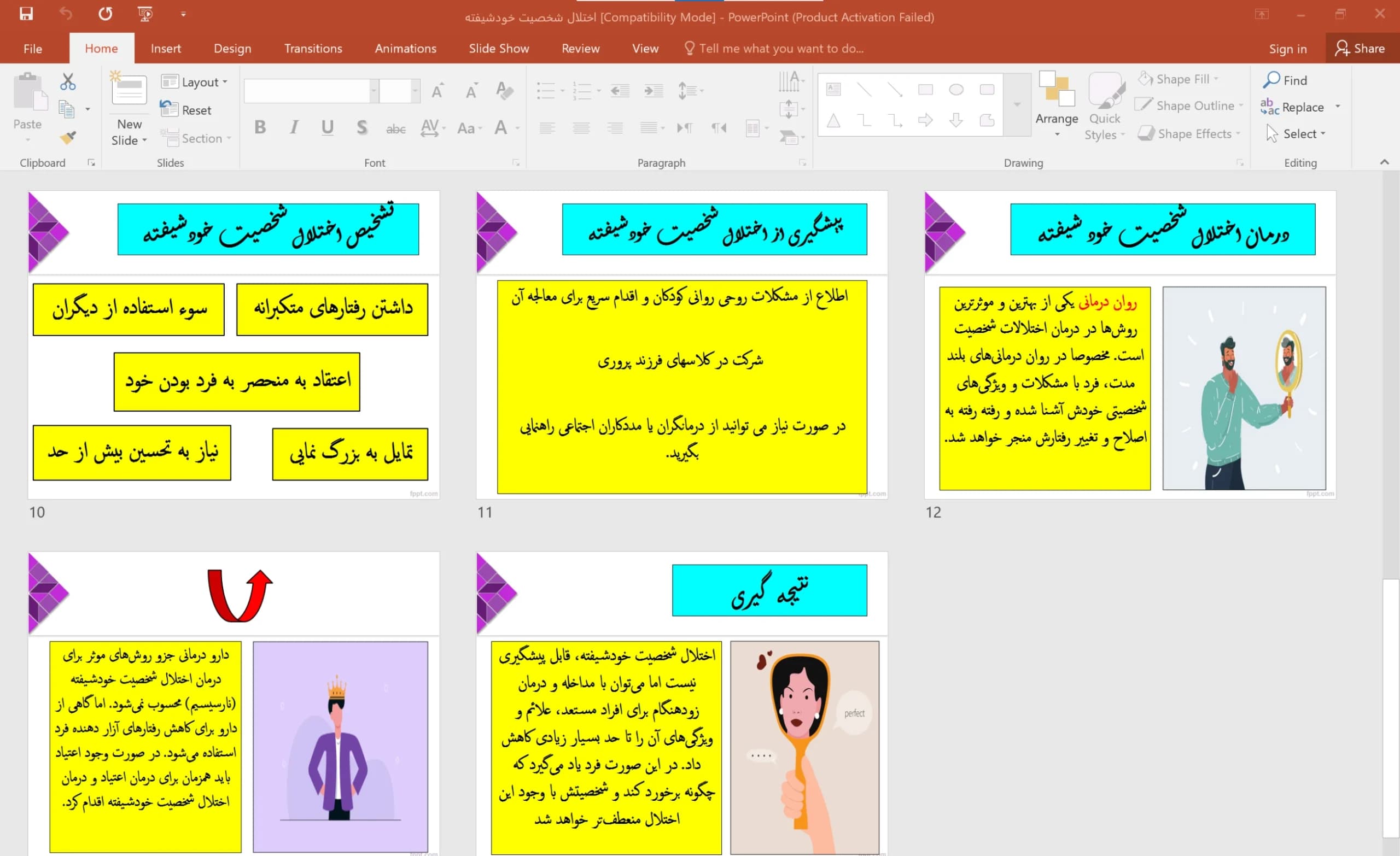Click Increase List Level icon
This screenshot has height=856, width=1400.
click(654, 91)
